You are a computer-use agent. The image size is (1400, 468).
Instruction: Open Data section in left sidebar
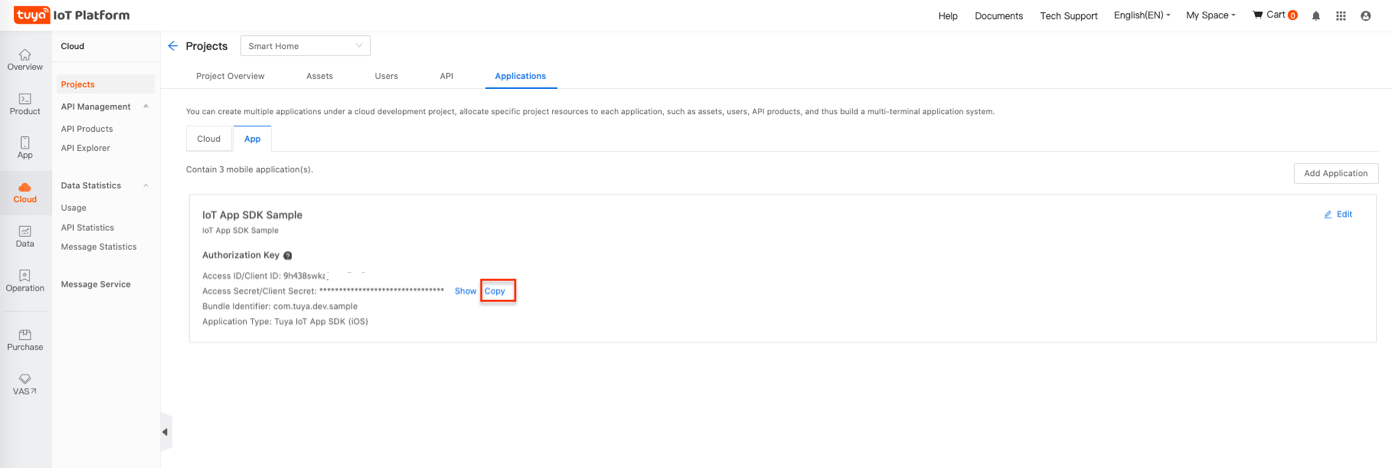pyautogui.click(x=25, y=236)
